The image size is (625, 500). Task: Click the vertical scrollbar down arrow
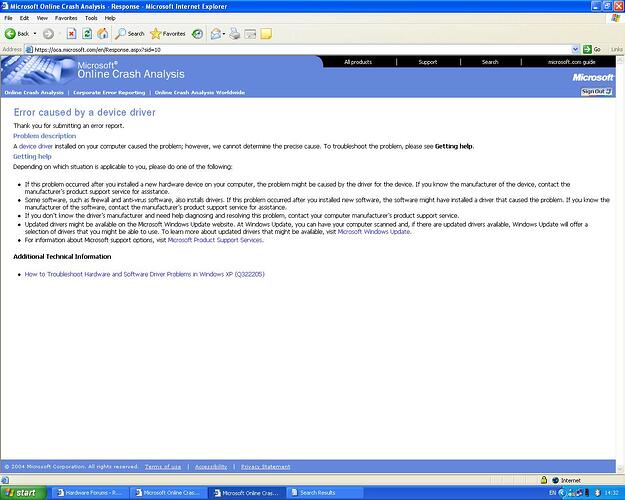(620, 469)
